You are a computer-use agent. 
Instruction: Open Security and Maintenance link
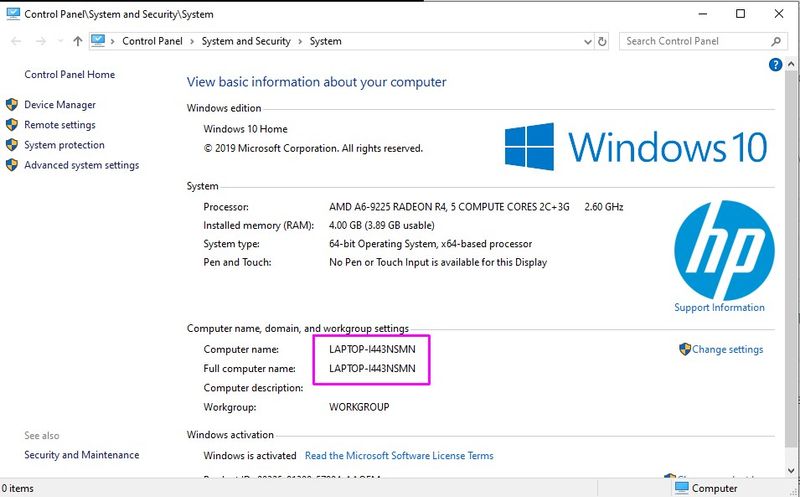click(82, 455)
